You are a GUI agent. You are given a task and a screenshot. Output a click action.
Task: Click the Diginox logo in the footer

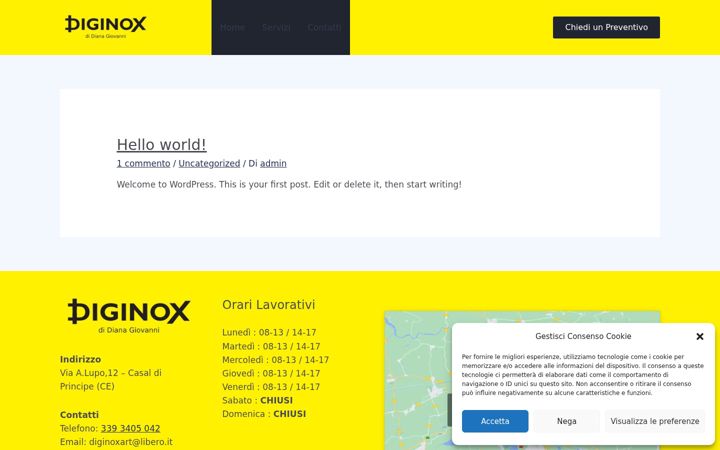129,316
